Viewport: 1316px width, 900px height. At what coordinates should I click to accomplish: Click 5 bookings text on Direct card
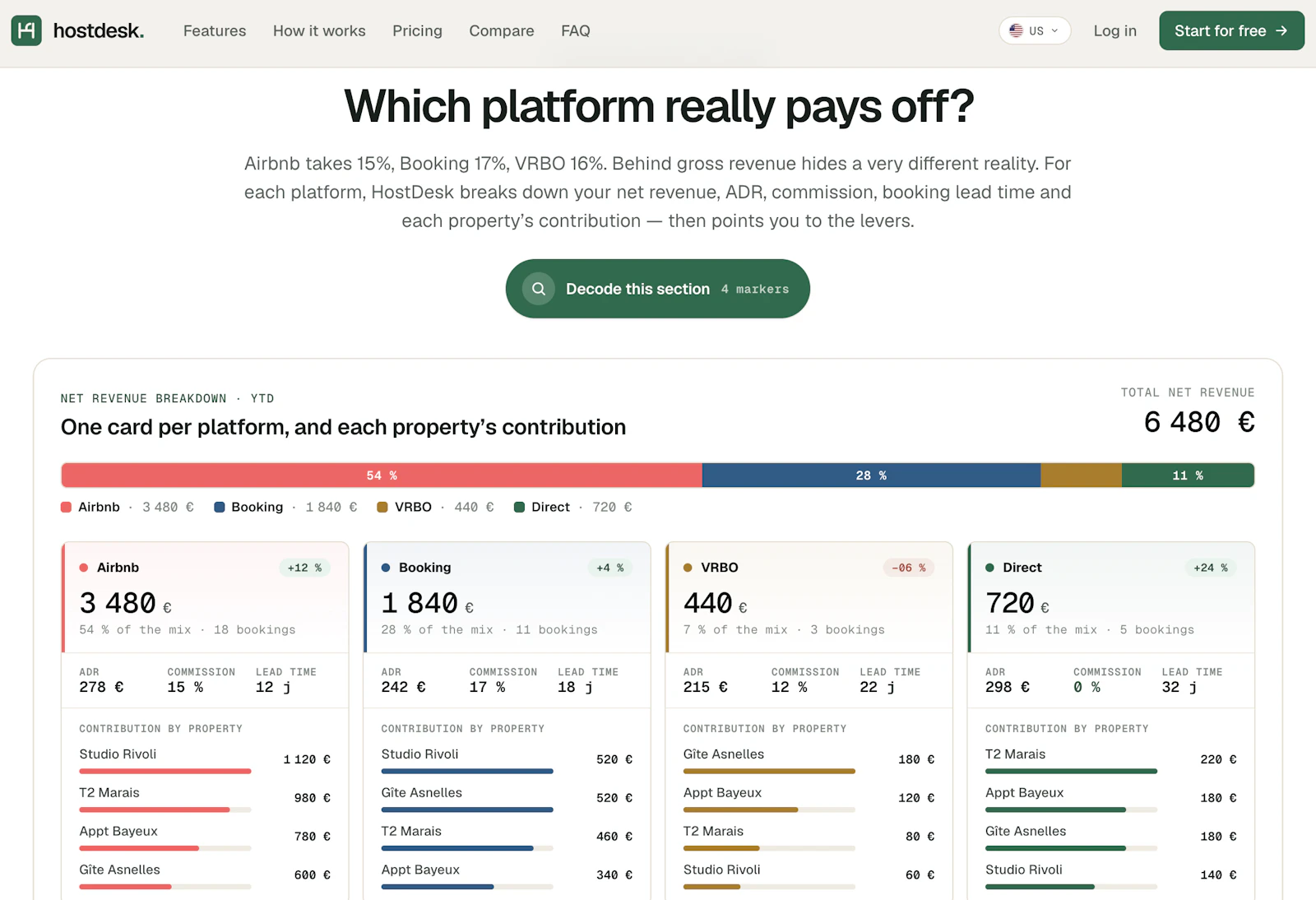point(1156,629)
